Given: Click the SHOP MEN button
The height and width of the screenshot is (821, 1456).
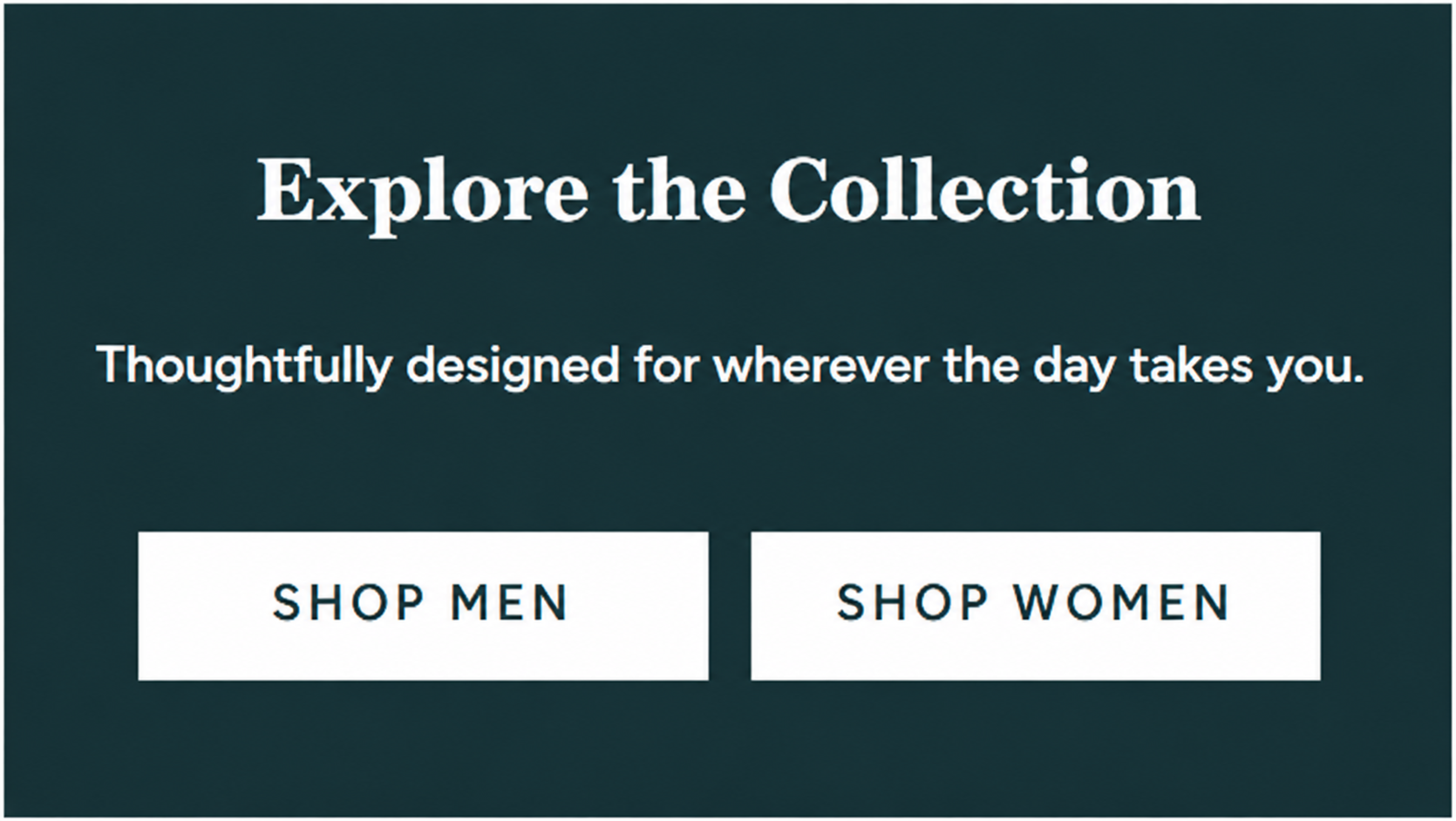Looking at the screenshot, I should (x=423, y=606).
